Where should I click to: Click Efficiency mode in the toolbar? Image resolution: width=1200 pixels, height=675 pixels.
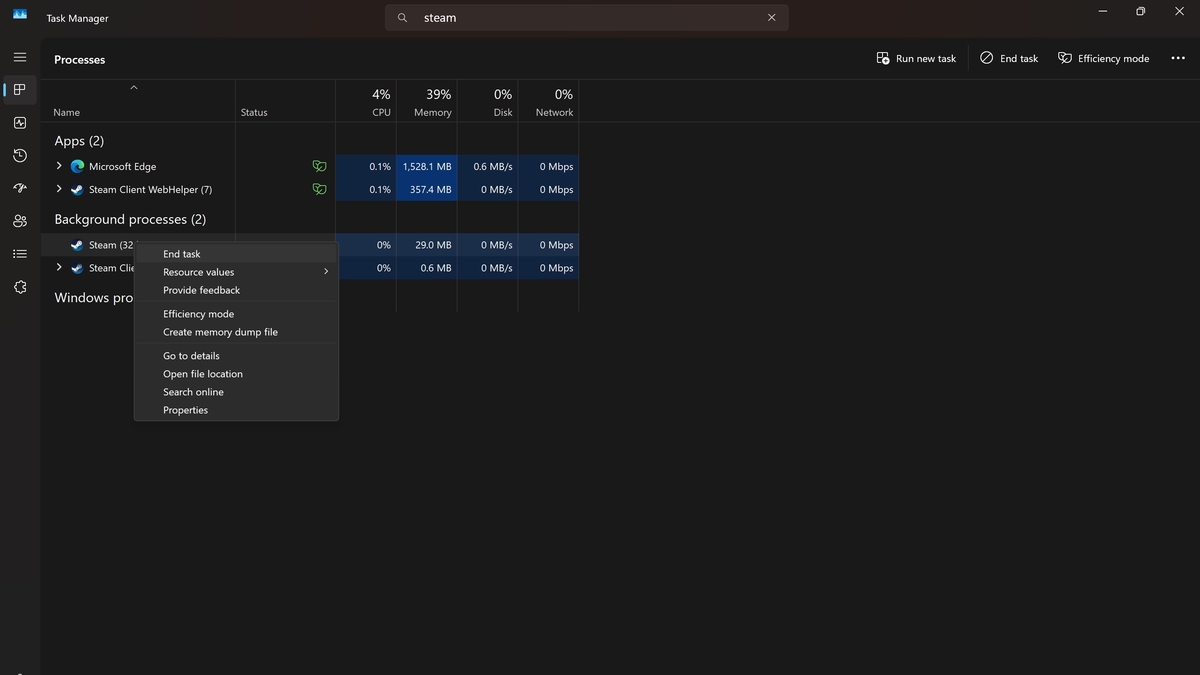click(1103, 58)
